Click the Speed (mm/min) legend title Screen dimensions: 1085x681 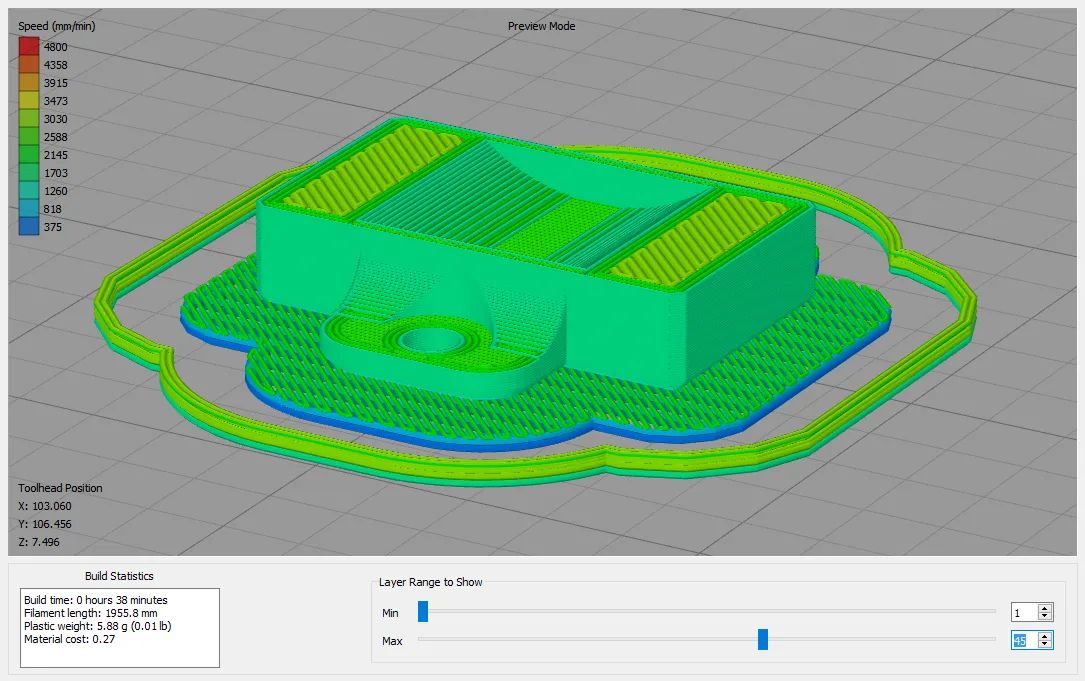57,26
